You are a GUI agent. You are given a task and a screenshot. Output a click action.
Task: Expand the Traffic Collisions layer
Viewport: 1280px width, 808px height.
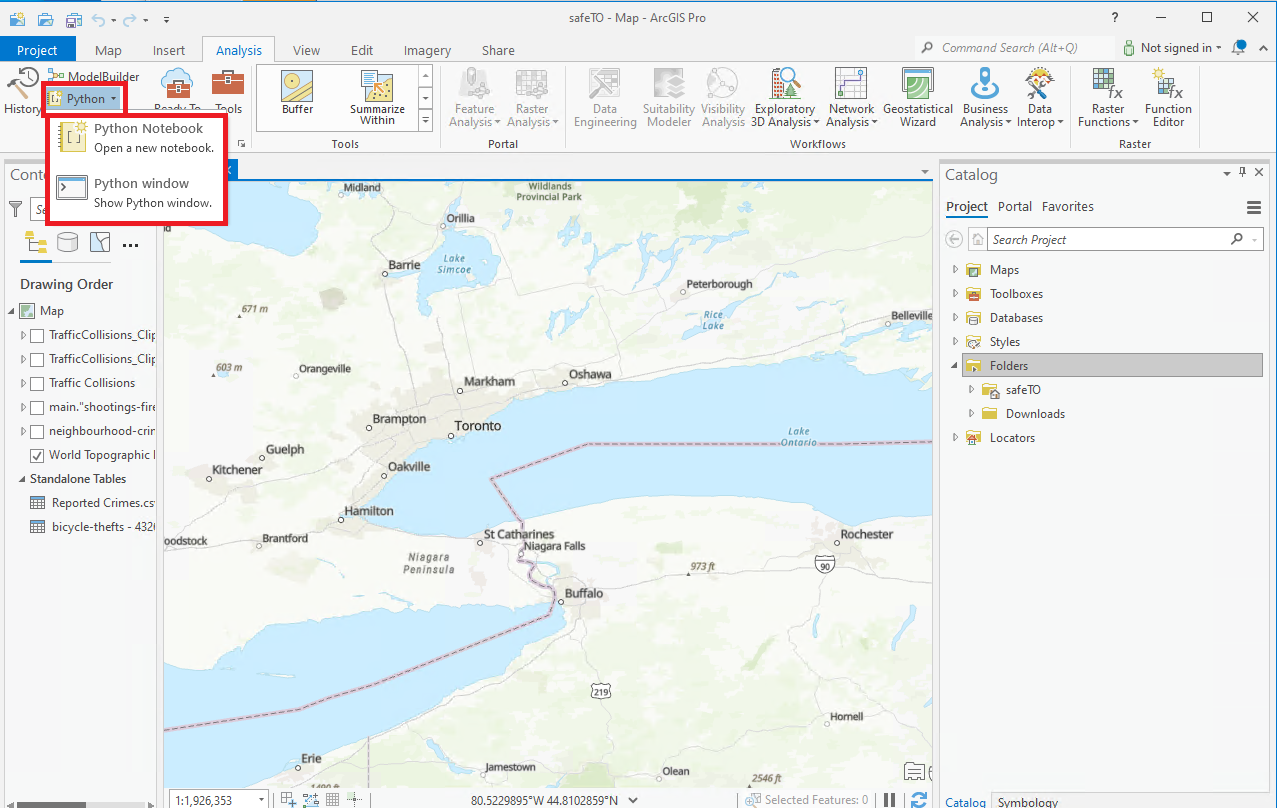tap(23, 383)
